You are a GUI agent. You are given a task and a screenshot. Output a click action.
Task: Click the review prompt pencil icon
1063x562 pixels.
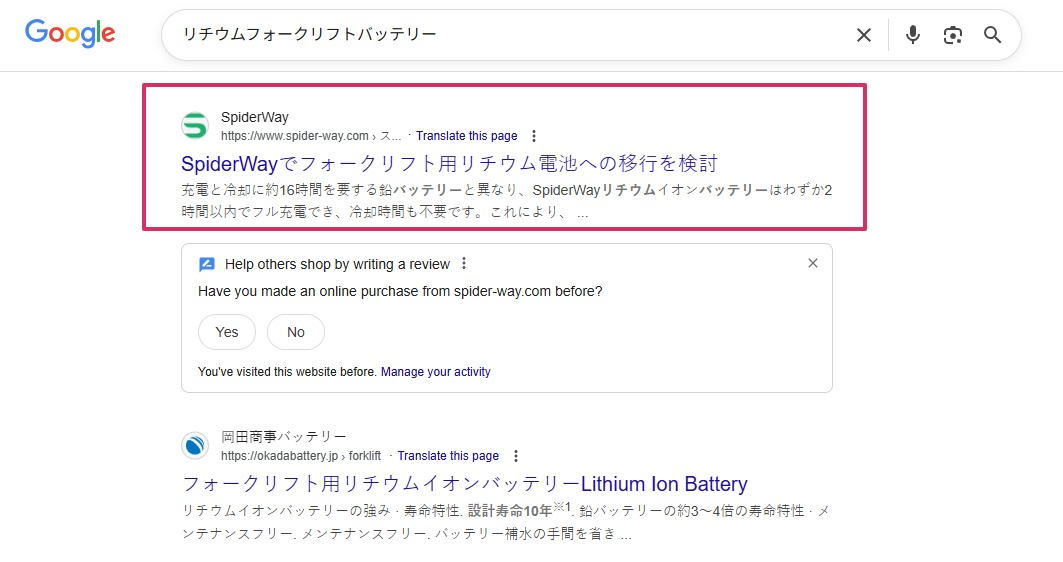tap(207, 264)
